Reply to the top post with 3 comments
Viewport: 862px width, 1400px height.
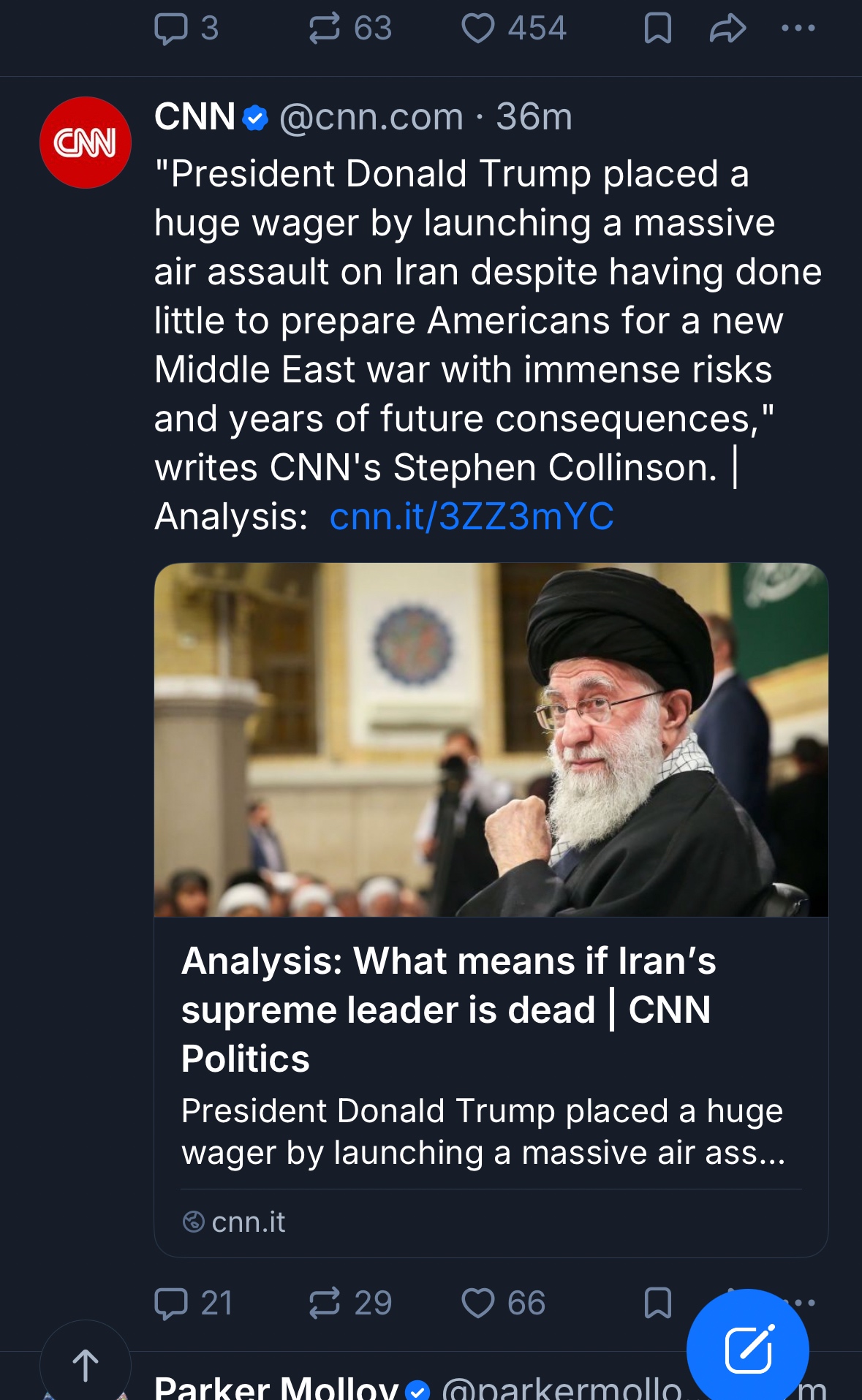coord(172,29)
